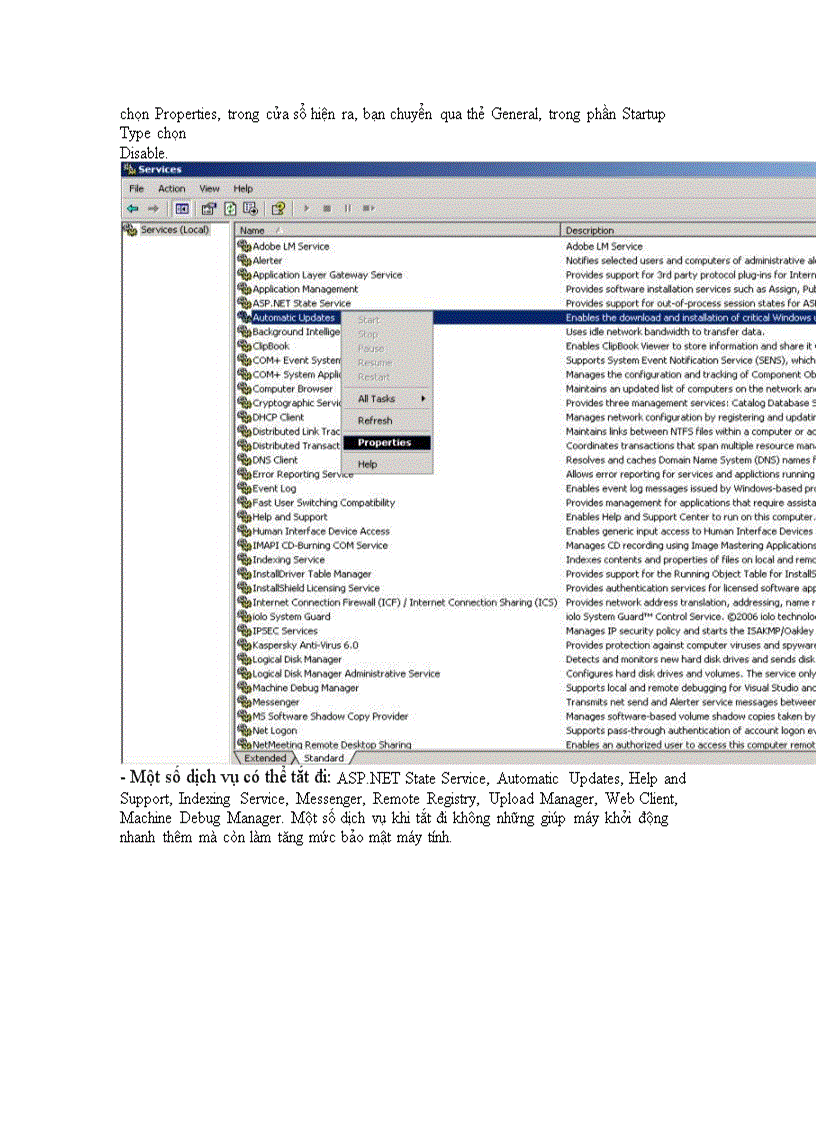Open the Action menu
The height and width of the screenshot is (1123, 816).
pos(171,188)
